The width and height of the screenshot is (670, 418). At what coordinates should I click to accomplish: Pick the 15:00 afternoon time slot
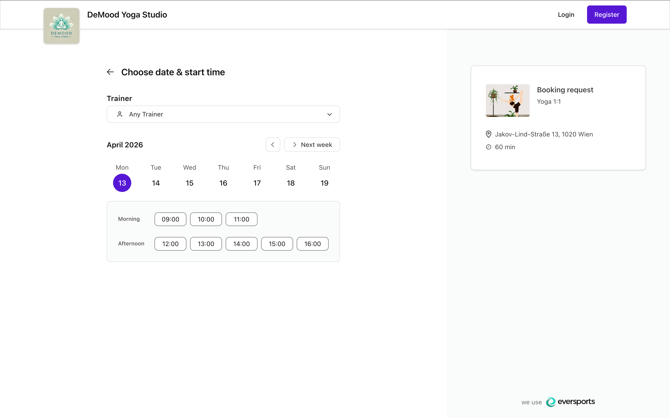[x=277, y=244]
